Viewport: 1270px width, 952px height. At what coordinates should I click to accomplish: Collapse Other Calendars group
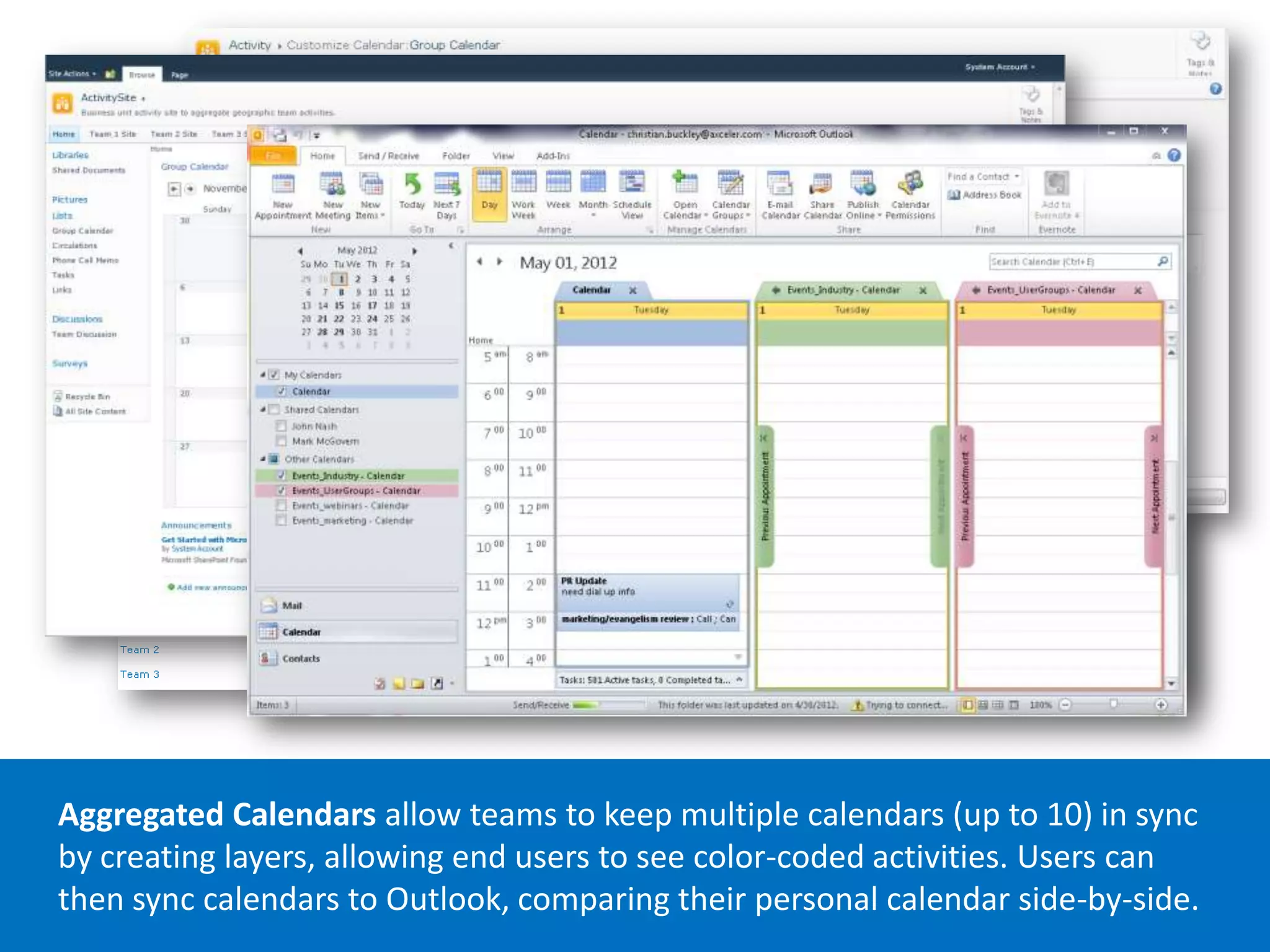point(262,459)
